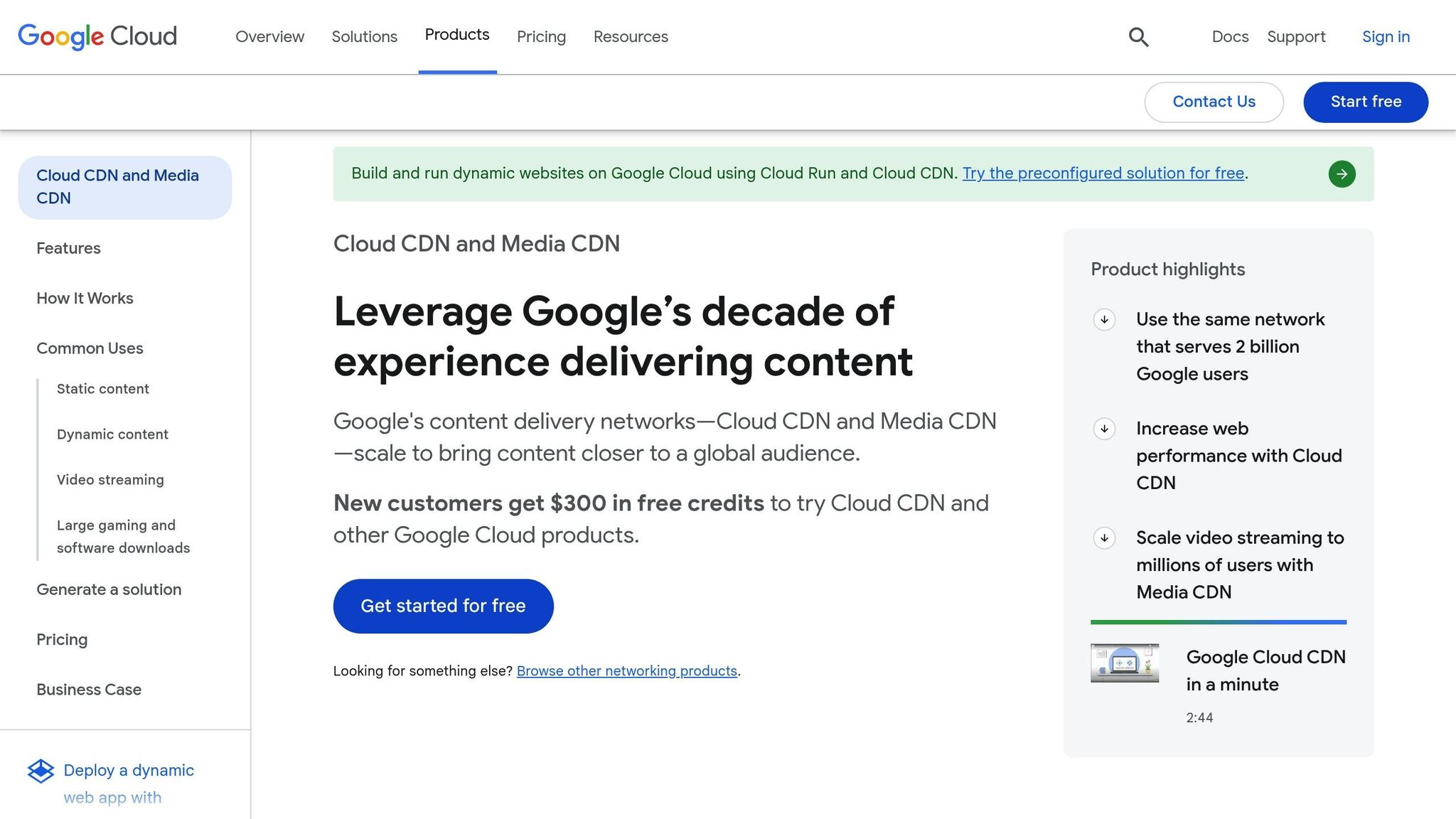Select Cloud CDN and Media CDN in sidebar
This screenshot has width=1456, height=819.
pos(117,186)
